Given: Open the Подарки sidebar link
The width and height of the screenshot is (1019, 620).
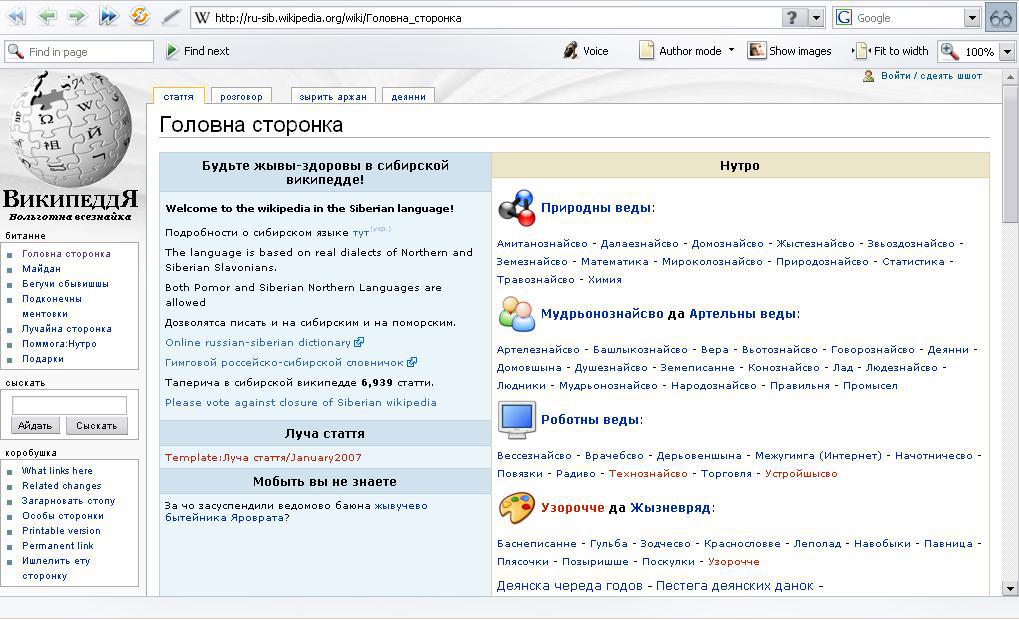Looking at the screenshot, I should click(x=42, y=359).
